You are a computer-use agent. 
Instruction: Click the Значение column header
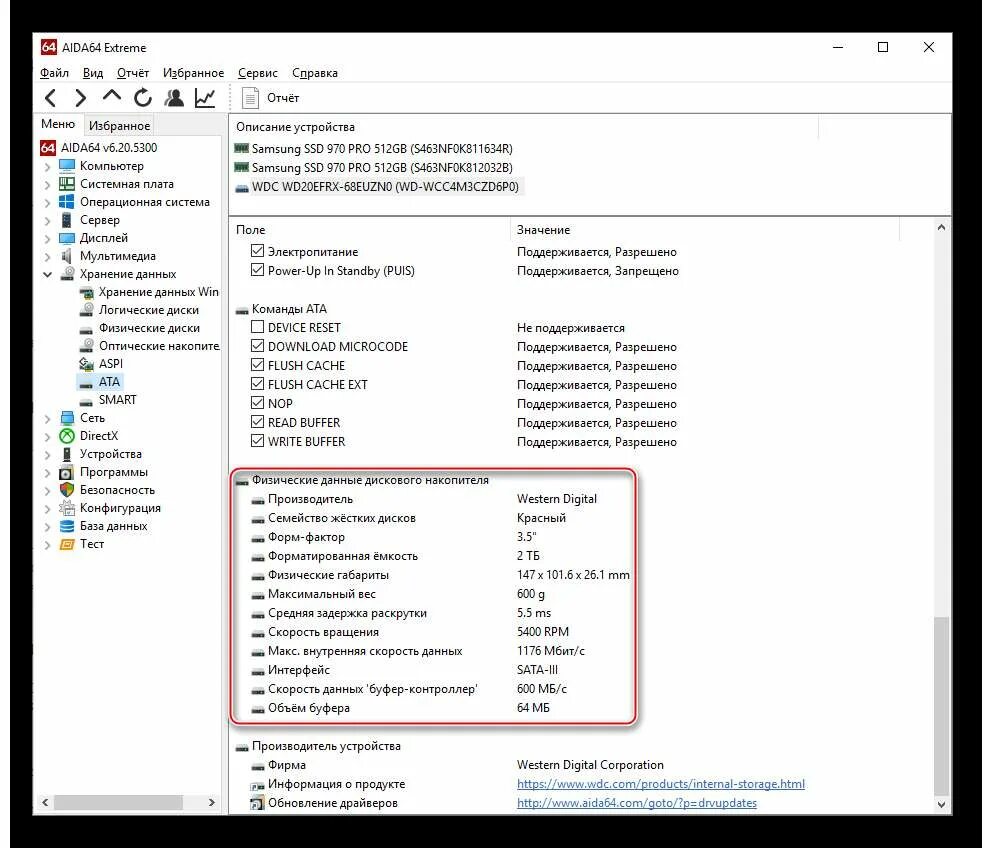coord(705,230)
